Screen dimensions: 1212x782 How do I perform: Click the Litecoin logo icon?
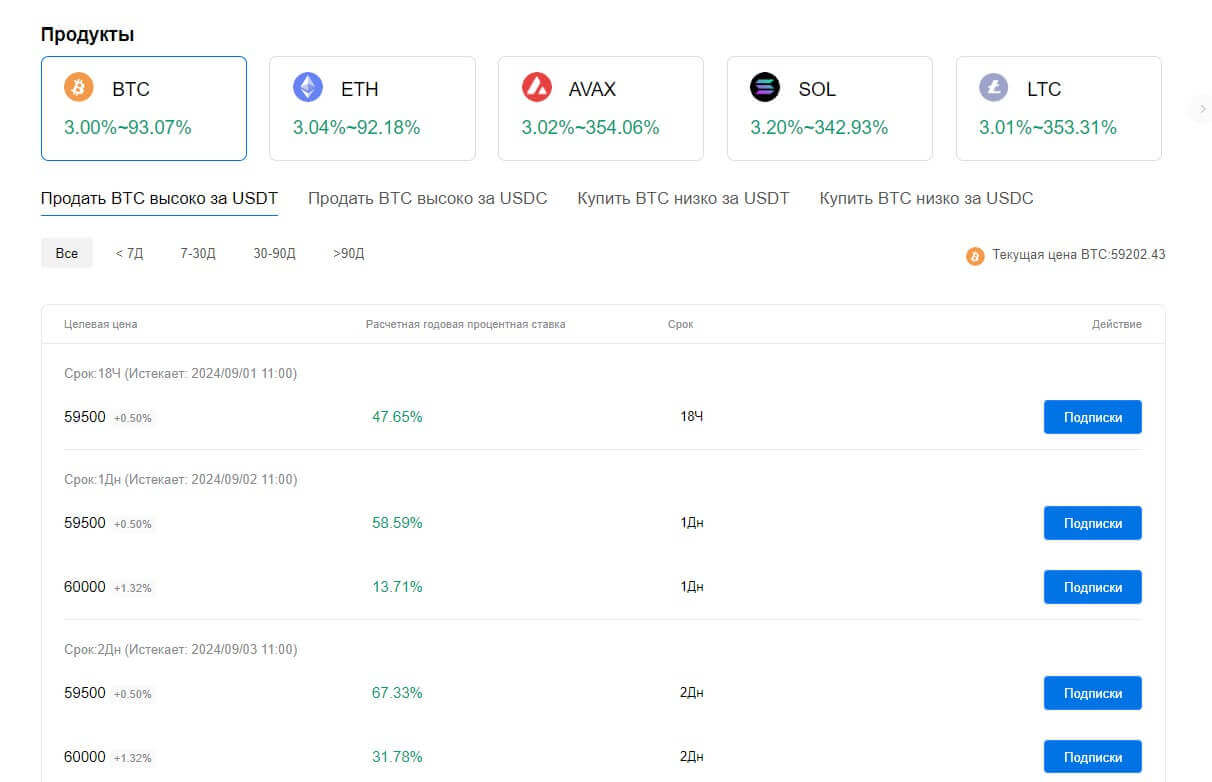click(994, 88)
